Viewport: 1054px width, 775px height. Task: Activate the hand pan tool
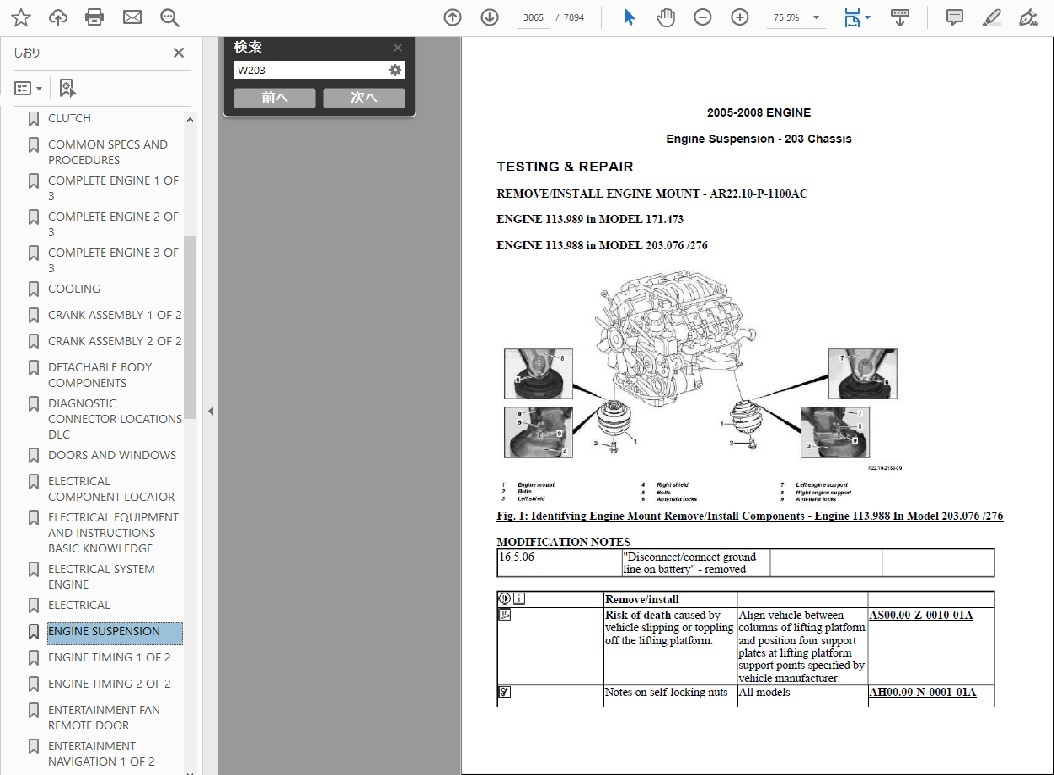tap(665, 17)
